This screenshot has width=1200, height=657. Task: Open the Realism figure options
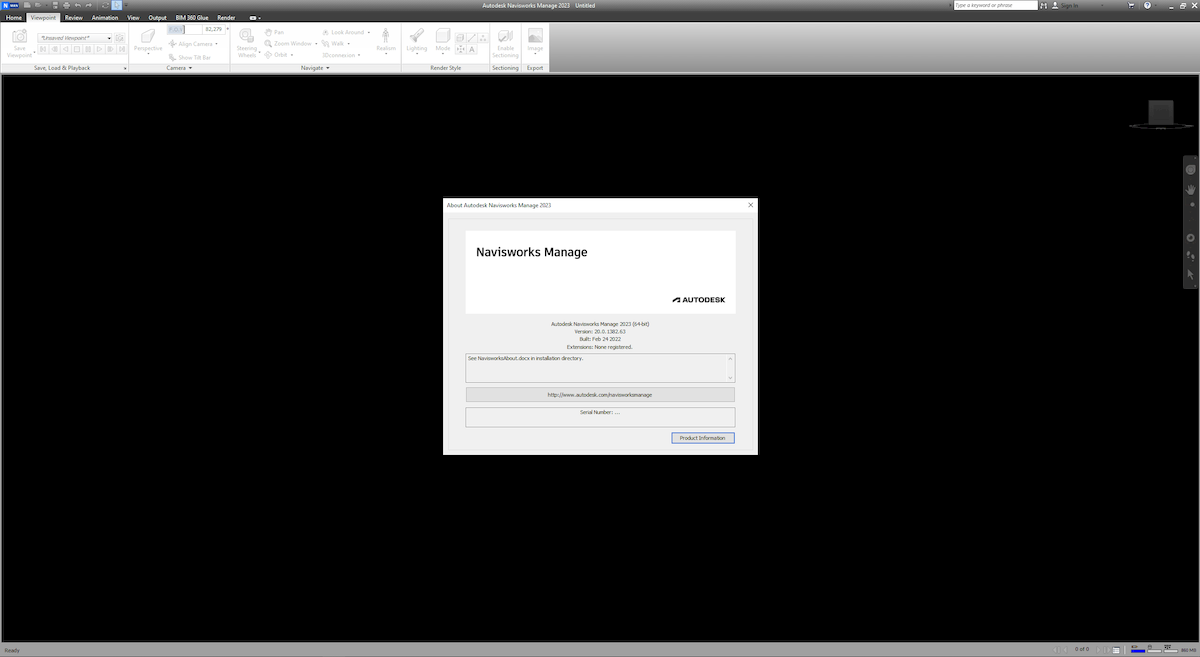(x=386, y=40)
